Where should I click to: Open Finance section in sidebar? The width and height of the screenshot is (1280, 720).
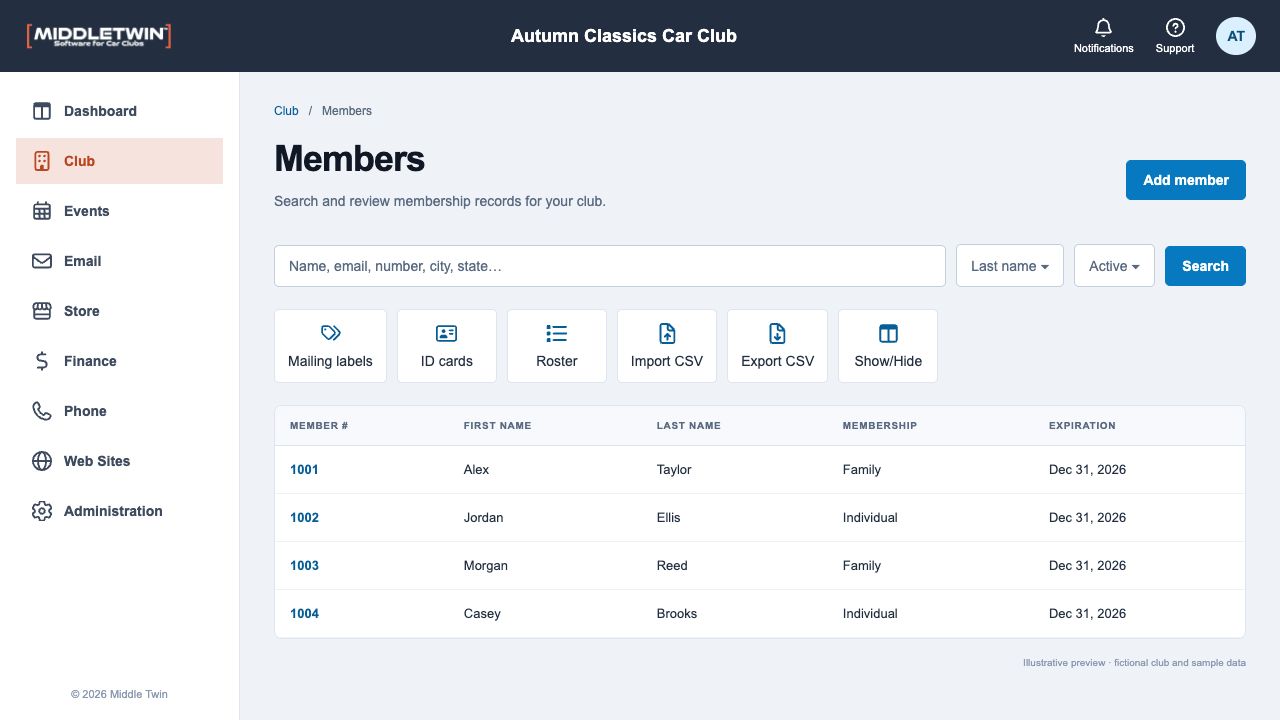119,361
